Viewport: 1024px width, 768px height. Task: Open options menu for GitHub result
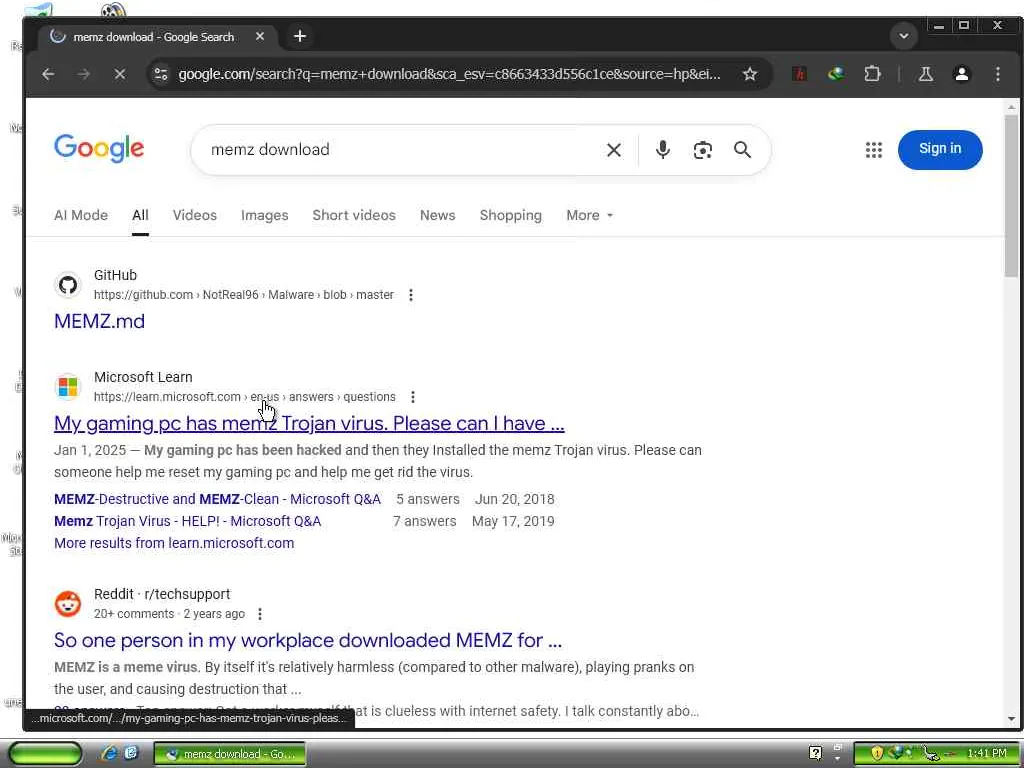click(x=411, y=295)
